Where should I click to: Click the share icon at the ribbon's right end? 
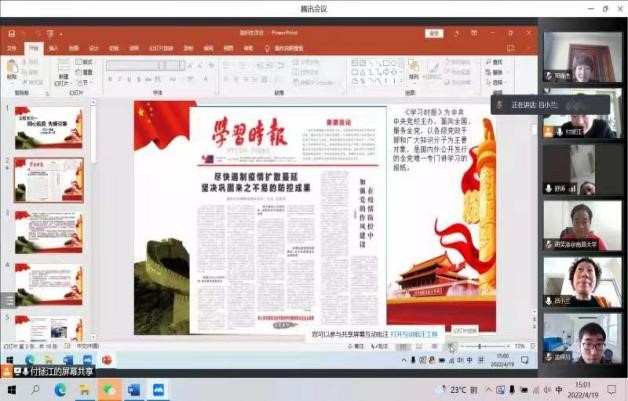tap(510, 48)
